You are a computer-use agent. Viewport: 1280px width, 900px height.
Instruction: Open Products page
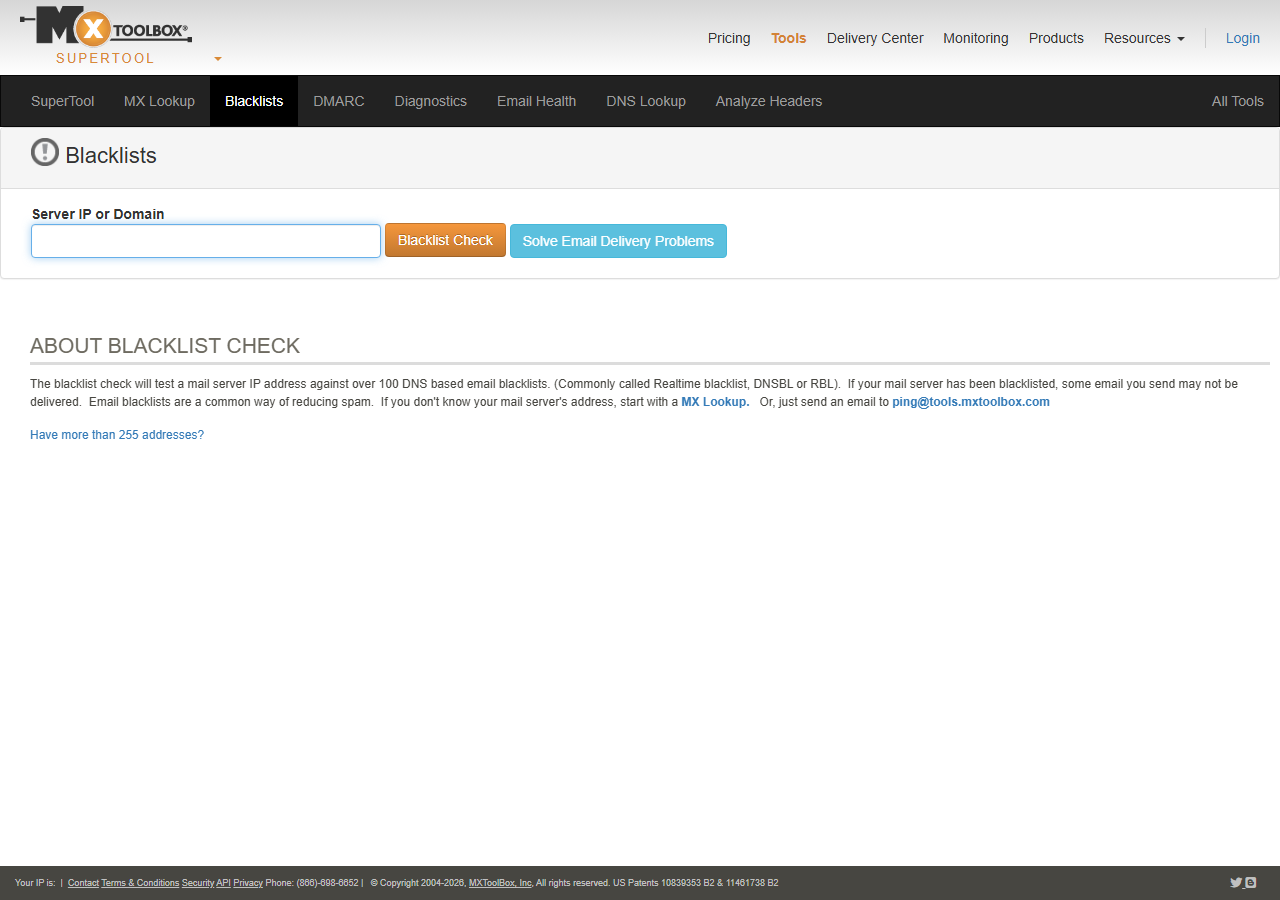click(1056, 38)
